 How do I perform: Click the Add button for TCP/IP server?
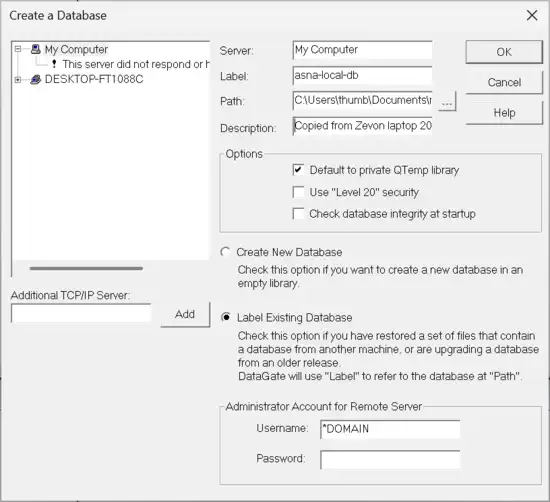(x=185, y=314)
